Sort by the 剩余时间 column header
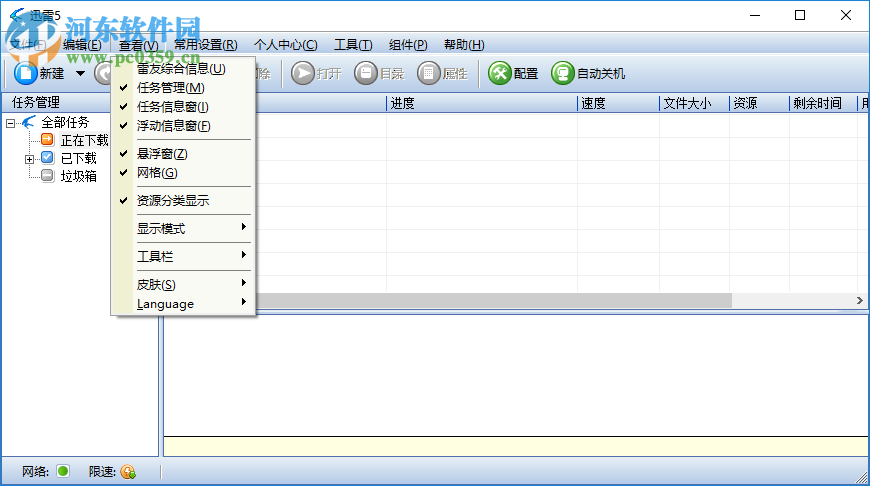The image size is (870, 486). [x=823, y=103]
